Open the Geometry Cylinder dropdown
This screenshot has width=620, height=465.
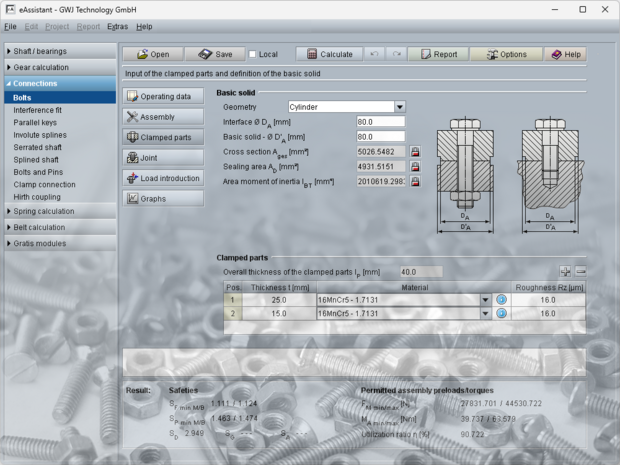400,107
